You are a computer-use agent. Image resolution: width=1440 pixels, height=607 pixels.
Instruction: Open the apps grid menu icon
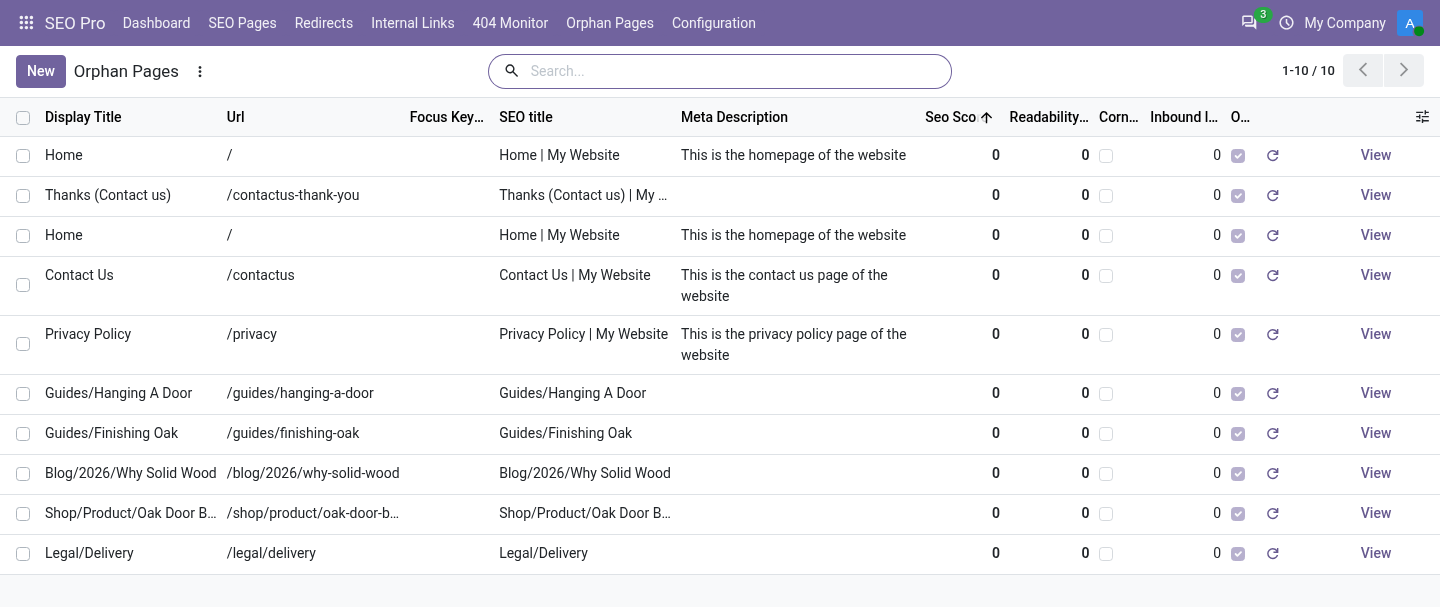tap(27, 23)
